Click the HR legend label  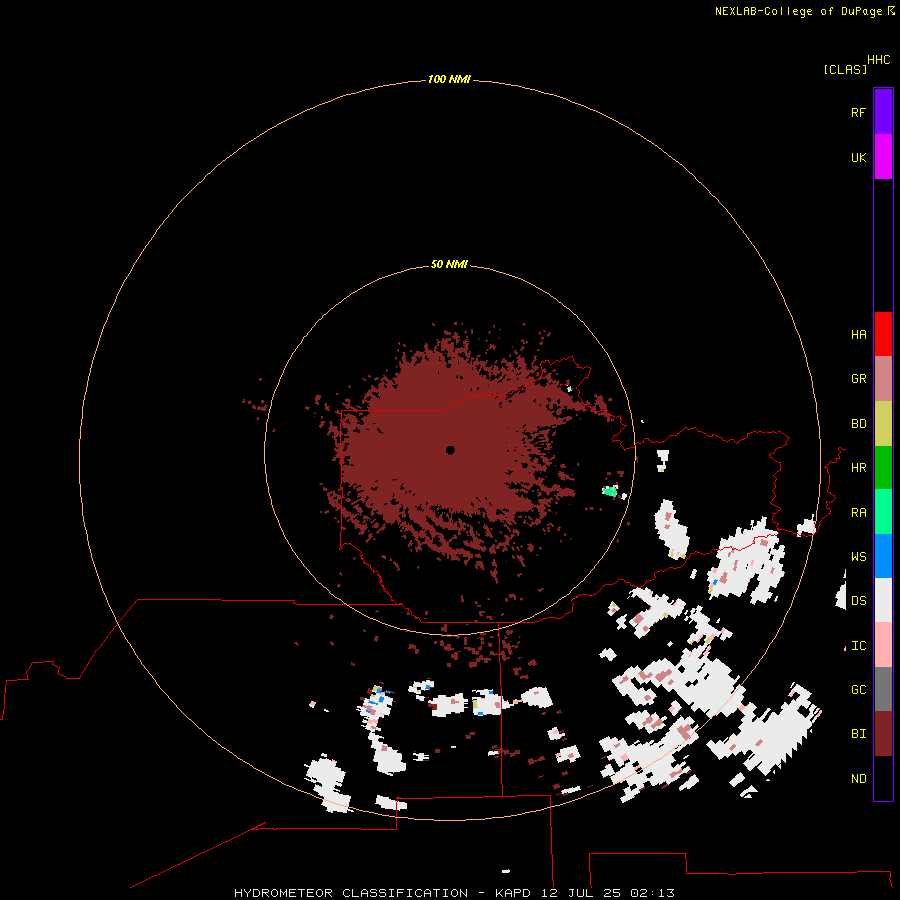(x=858, y=468)
